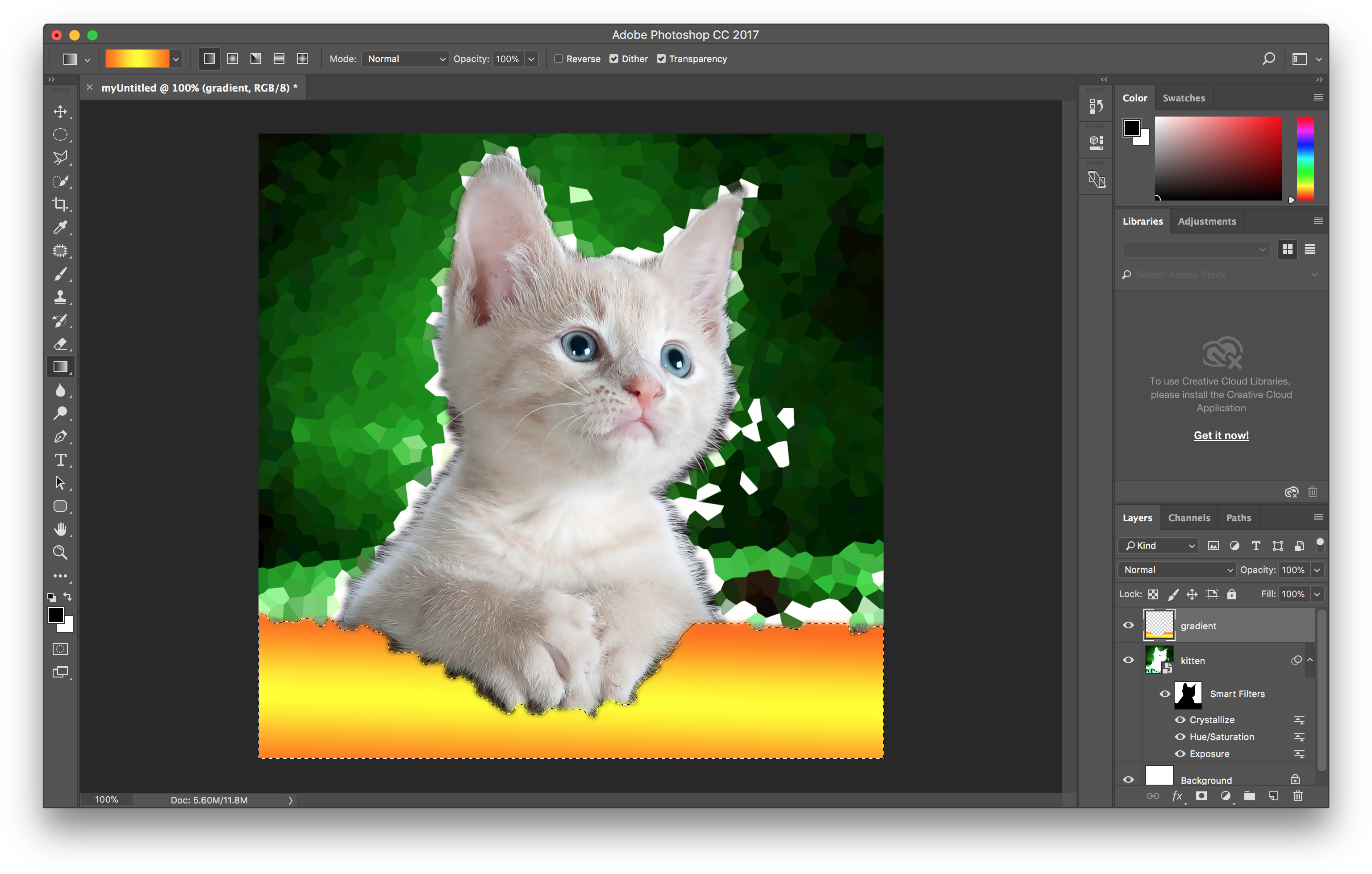Select the Eyedropper tool
The image size is (1372, 874).
60,227
